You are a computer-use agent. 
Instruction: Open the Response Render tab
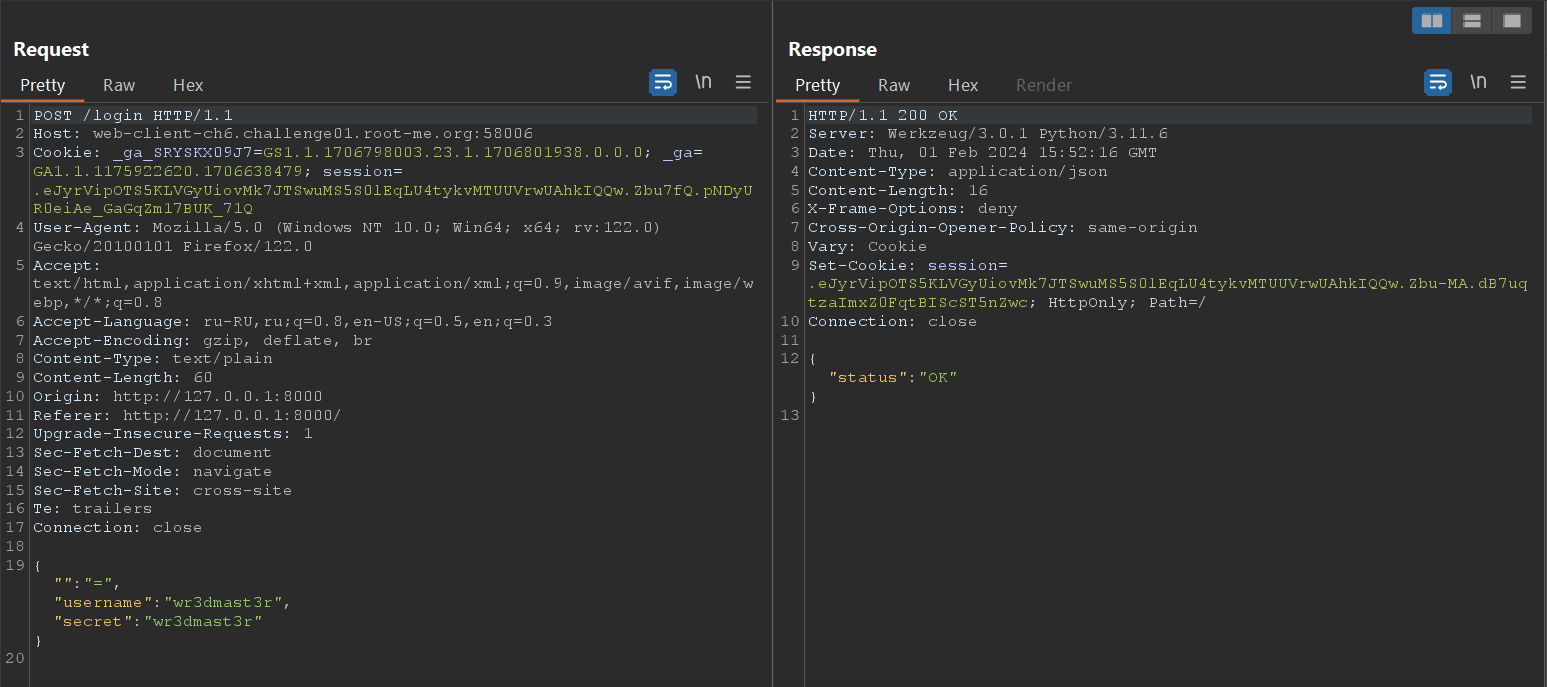pos(1044,85)
